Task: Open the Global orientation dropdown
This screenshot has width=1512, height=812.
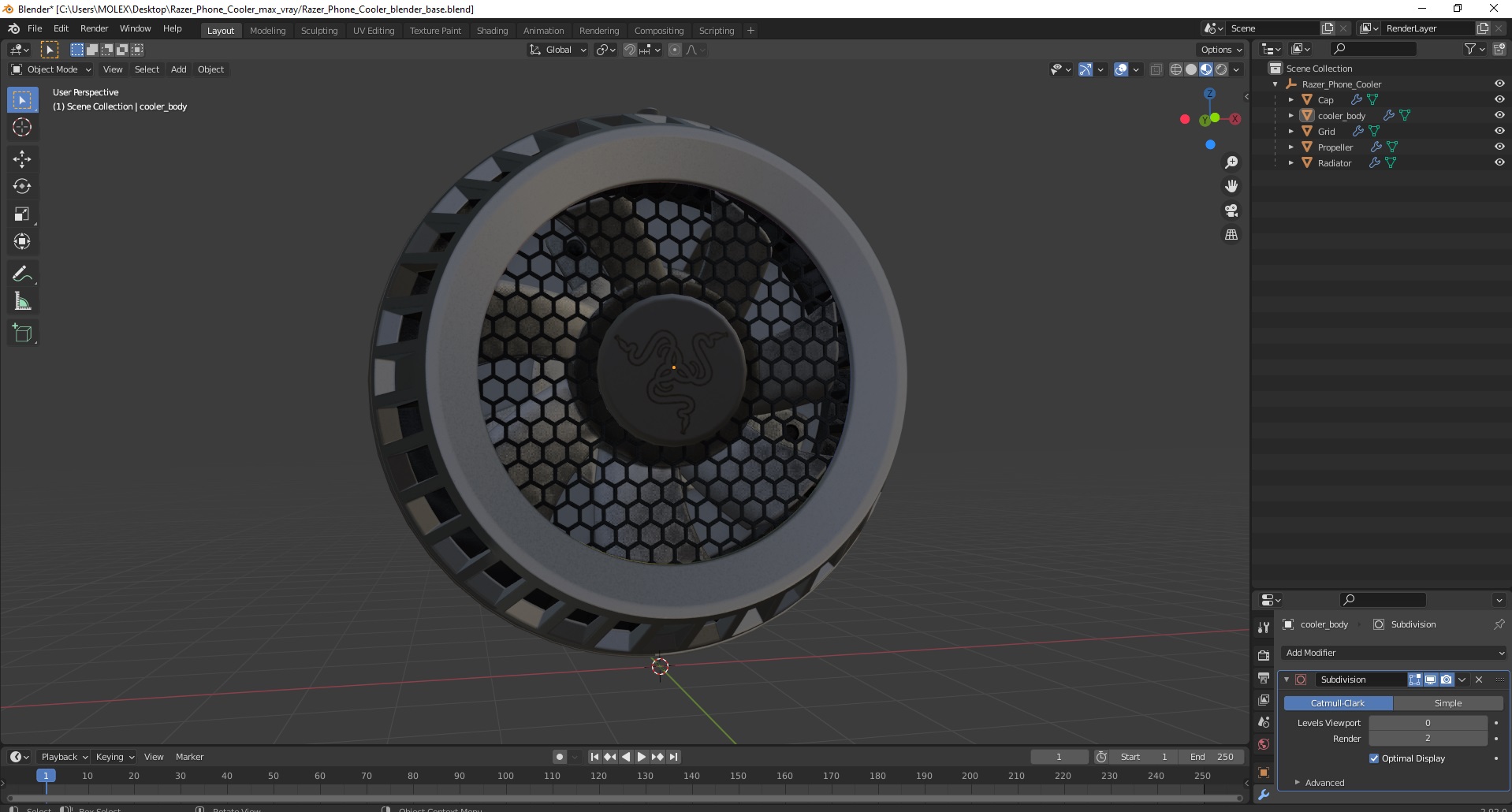Action: coord(557,50)
